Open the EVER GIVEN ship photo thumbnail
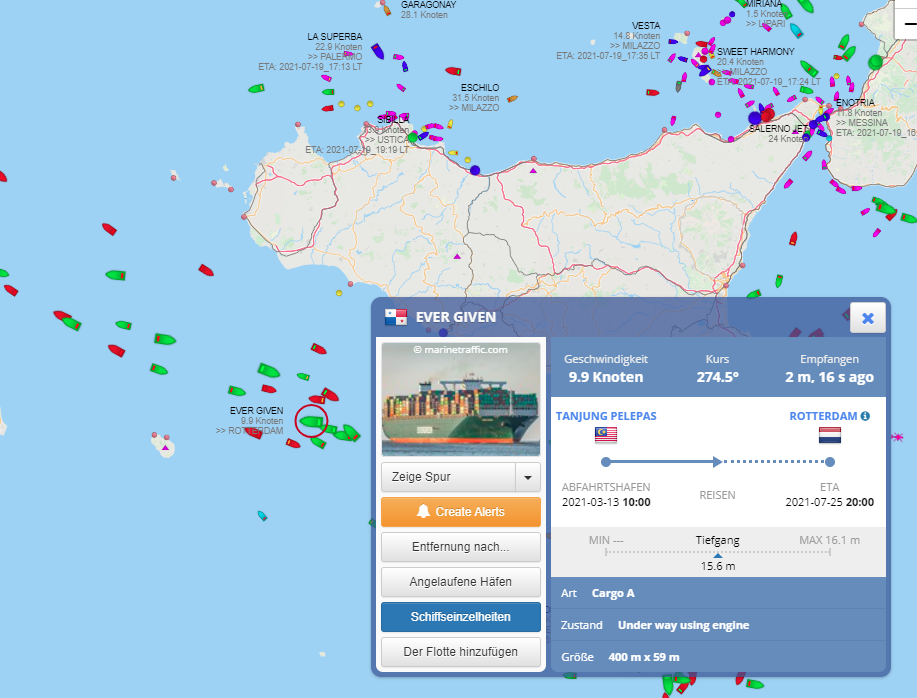 [x=461, y=399]
